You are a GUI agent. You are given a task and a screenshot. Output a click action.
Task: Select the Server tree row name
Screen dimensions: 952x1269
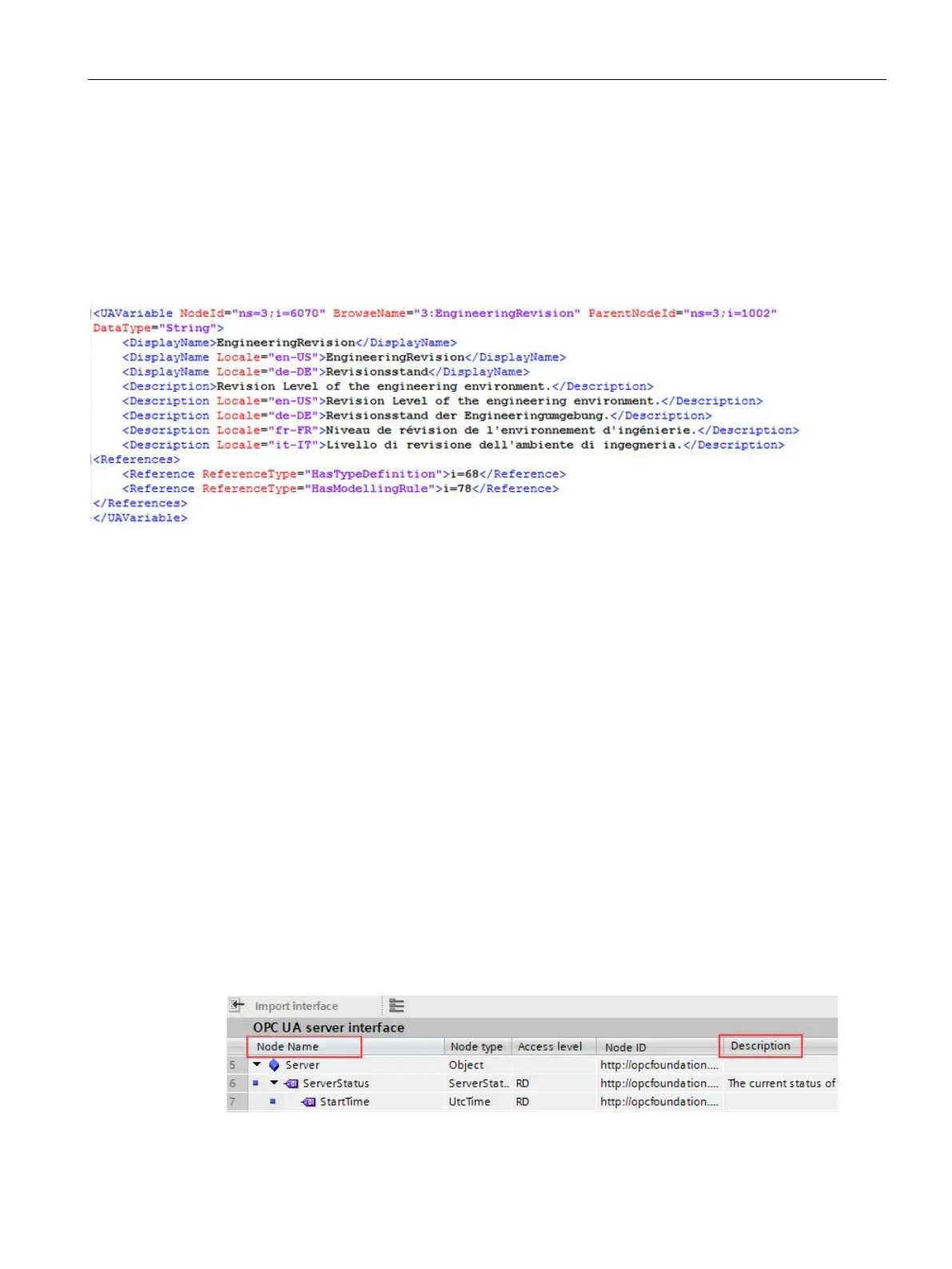point(302,1065)
